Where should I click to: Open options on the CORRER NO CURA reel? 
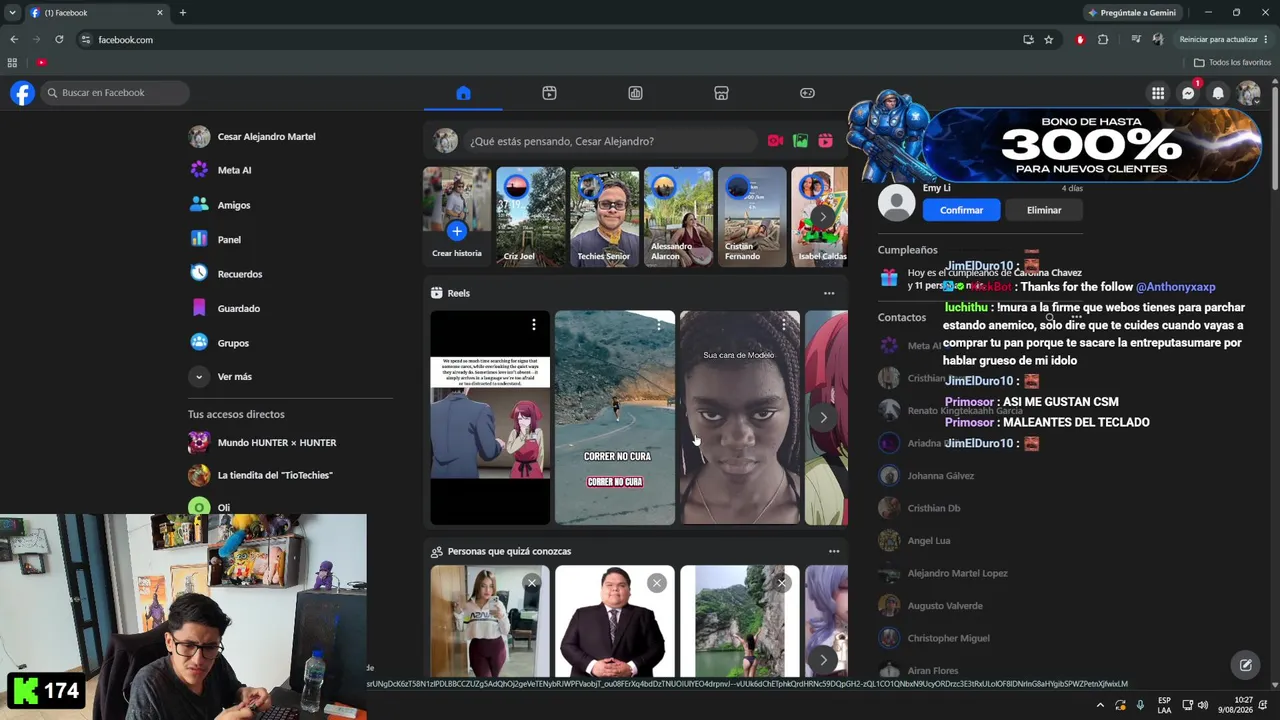point(659,325)
